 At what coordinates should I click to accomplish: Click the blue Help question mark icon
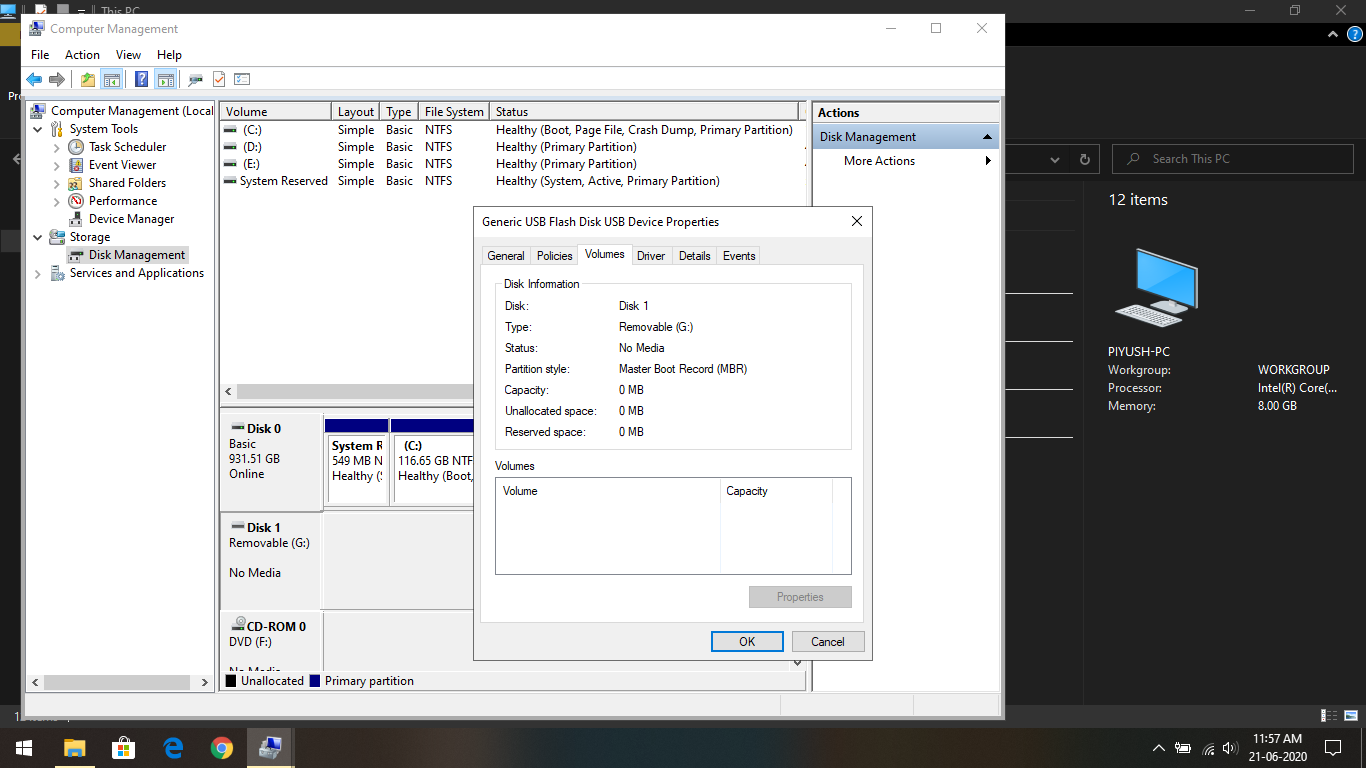(142, 80)
